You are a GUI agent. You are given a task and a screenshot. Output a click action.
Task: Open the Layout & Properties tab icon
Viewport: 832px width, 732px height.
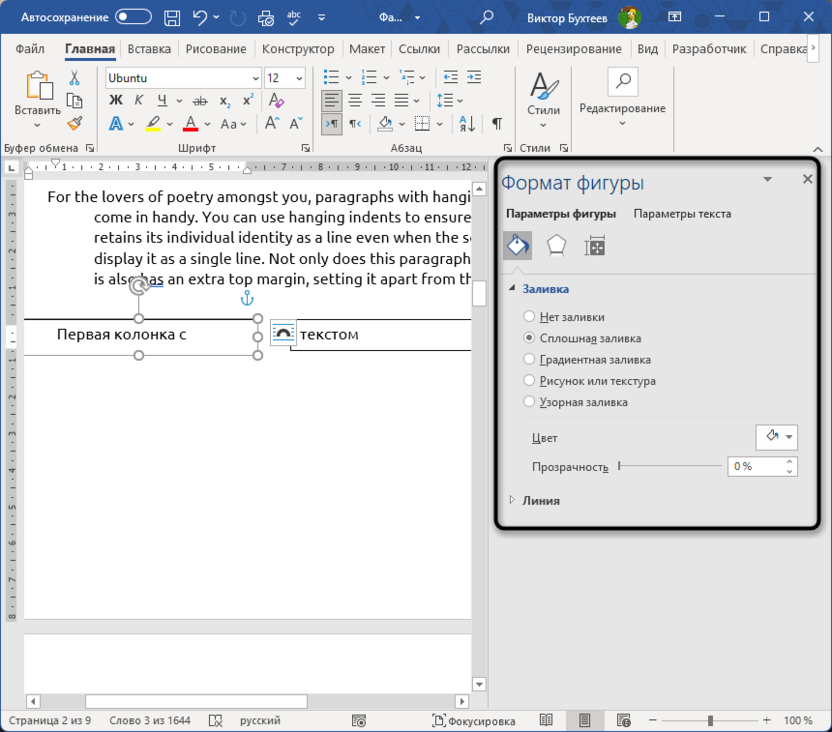(595, 246)
